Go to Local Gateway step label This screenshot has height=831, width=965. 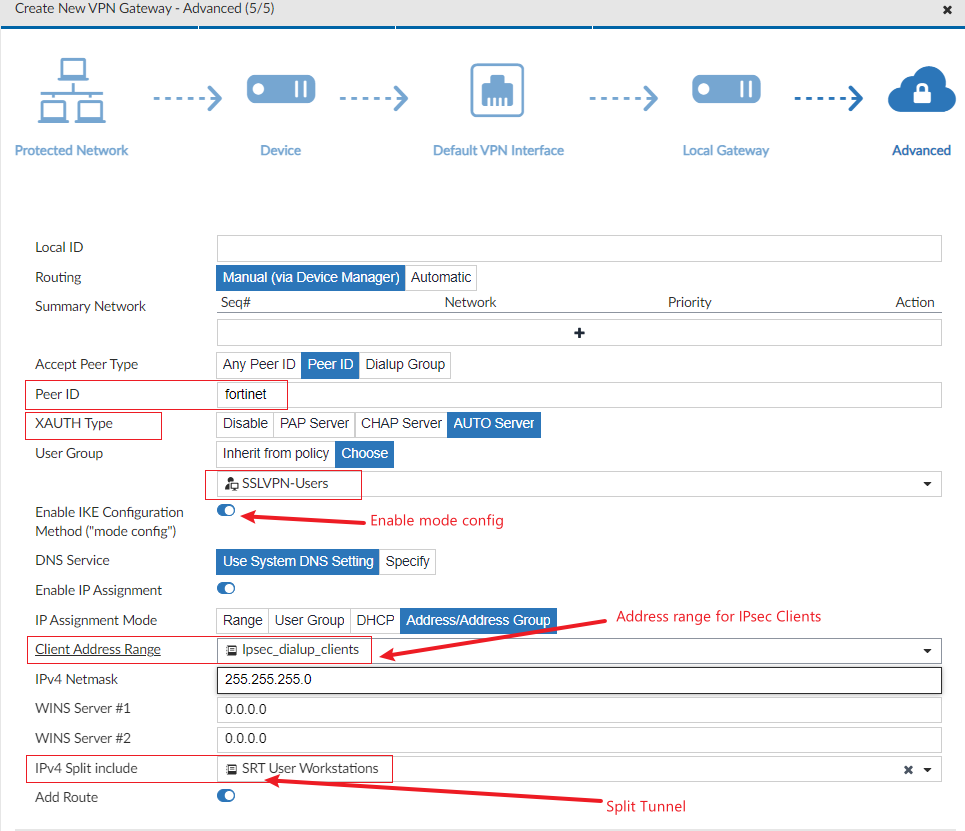(726, 151)
